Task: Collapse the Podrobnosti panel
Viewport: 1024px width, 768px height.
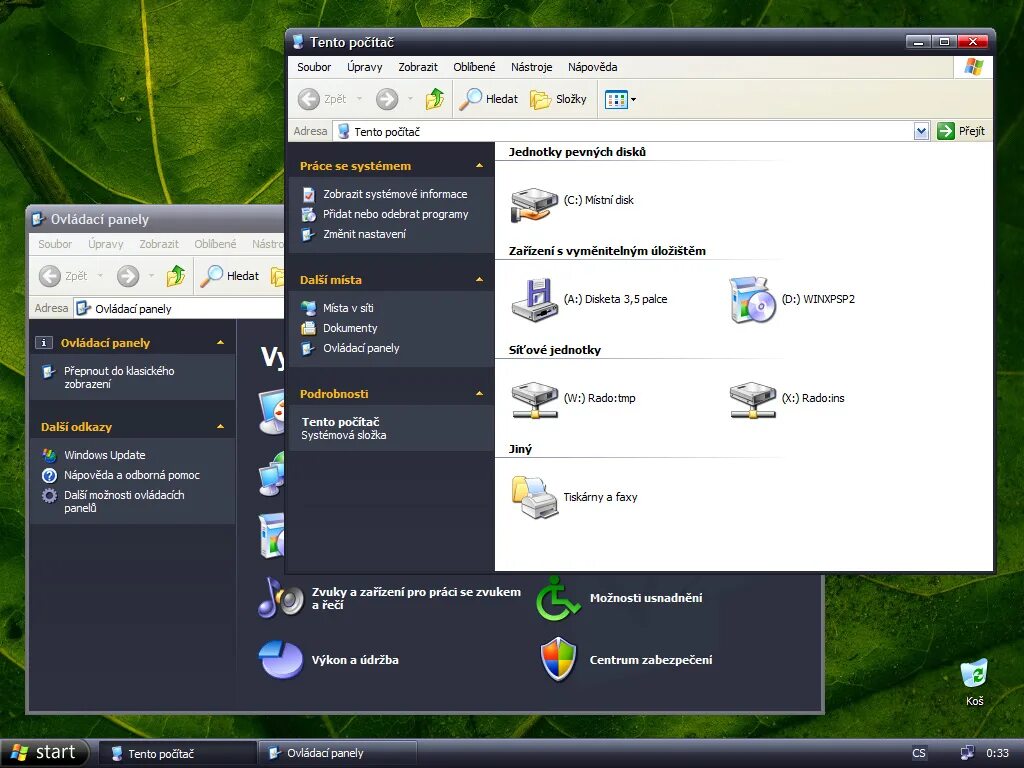Action: (479, 394)
